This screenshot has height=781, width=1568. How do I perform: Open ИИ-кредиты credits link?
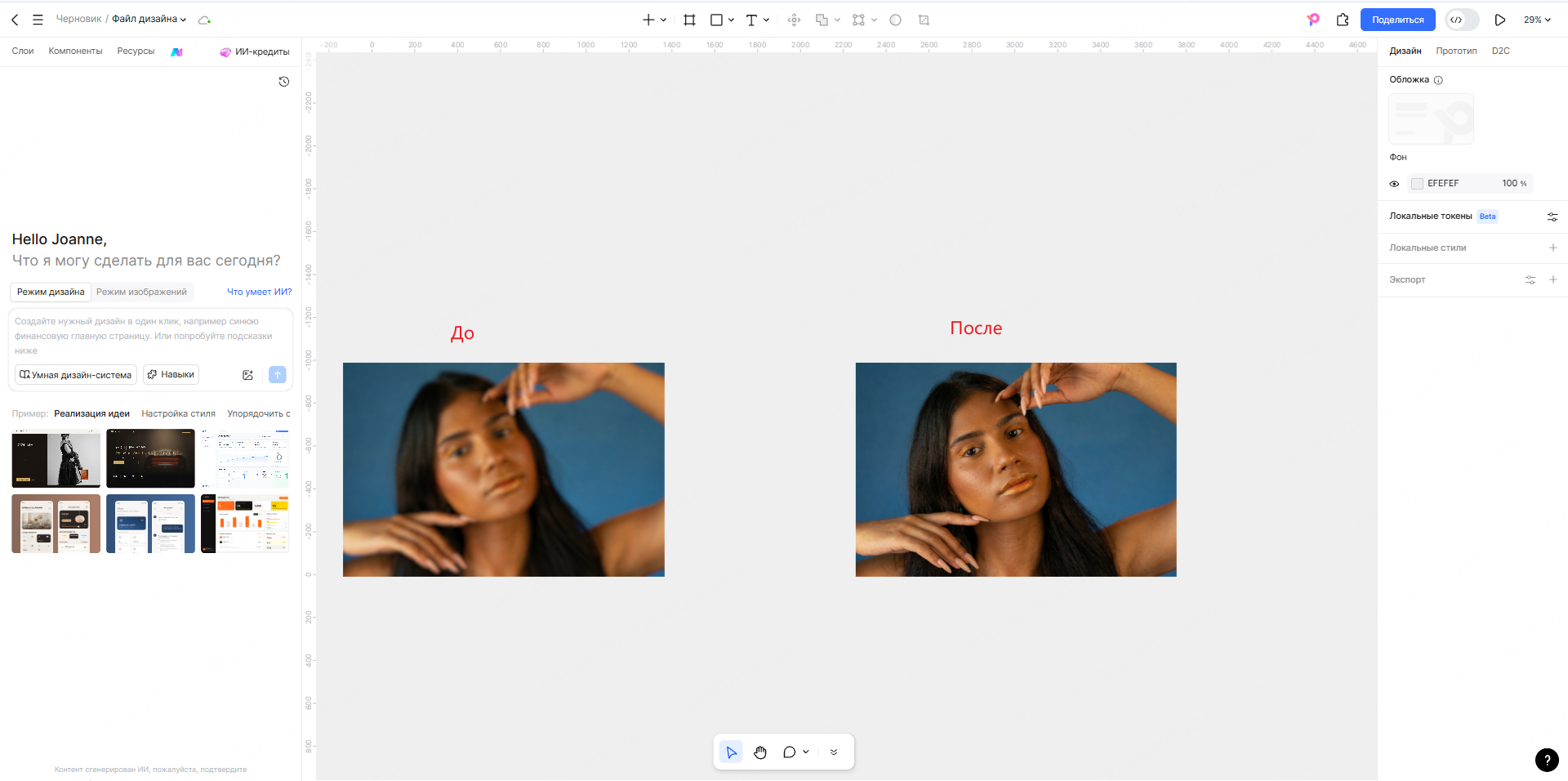(x=255, y=51)
